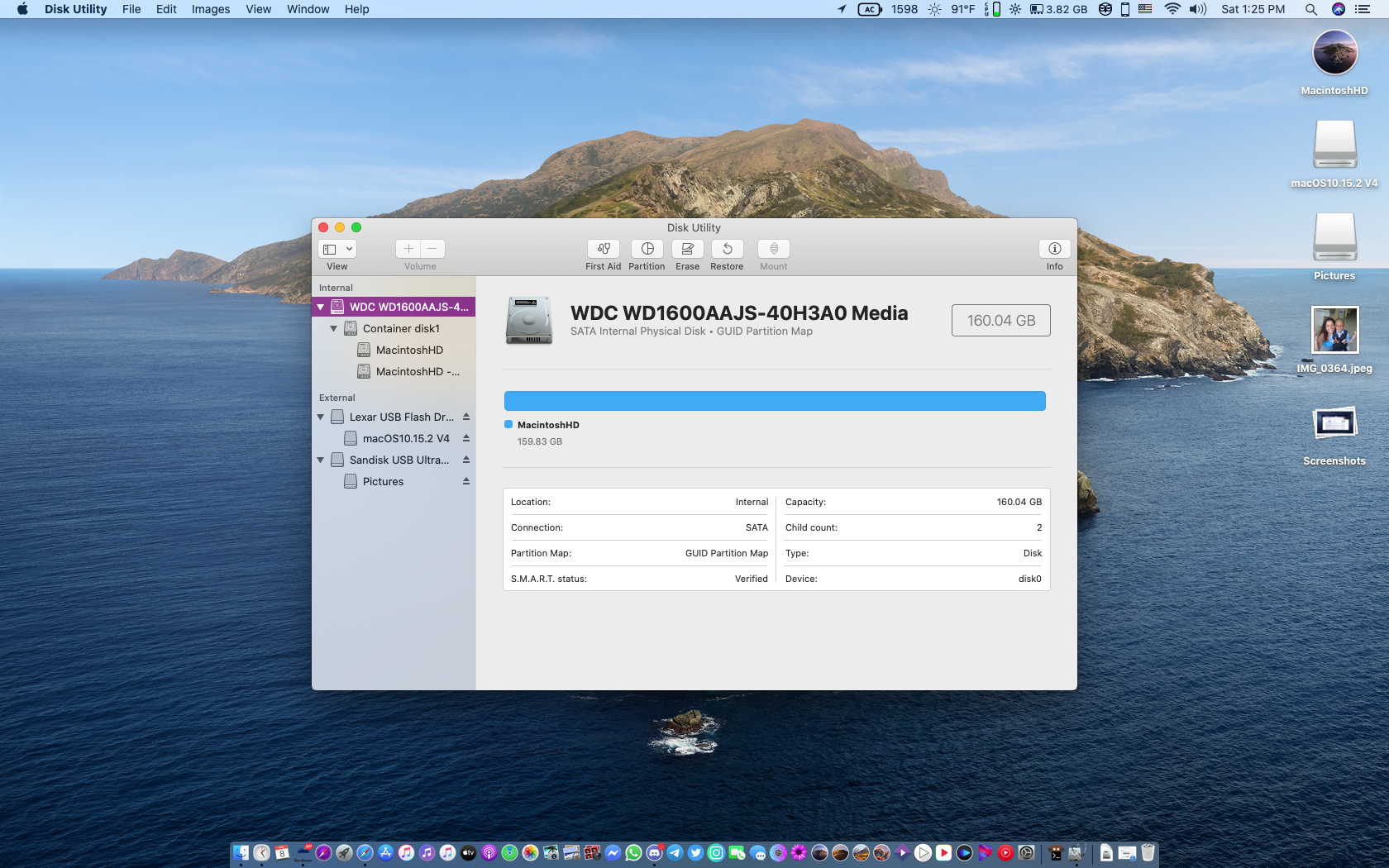
Task: Open Spotlight search magnifier
Action: click(1310, 9)
